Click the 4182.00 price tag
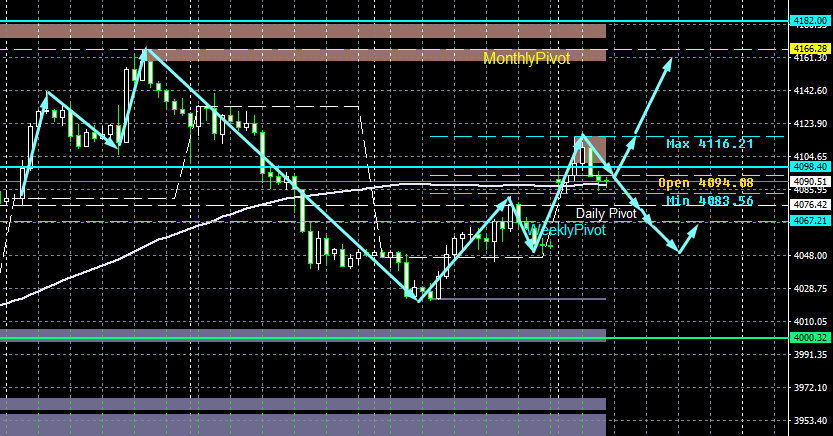Screen dimensions: 833x436 point(810,21)
